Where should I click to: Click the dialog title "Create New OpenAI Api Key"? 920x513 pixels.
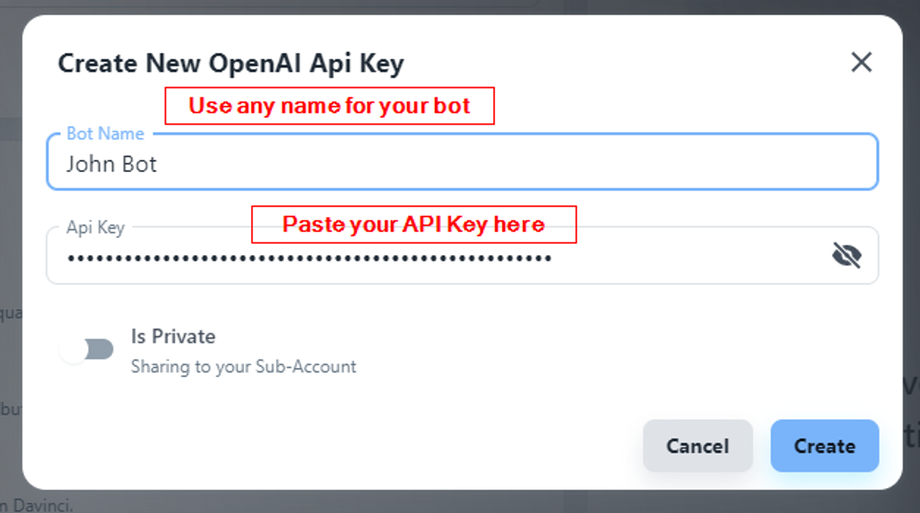point(230,64)
